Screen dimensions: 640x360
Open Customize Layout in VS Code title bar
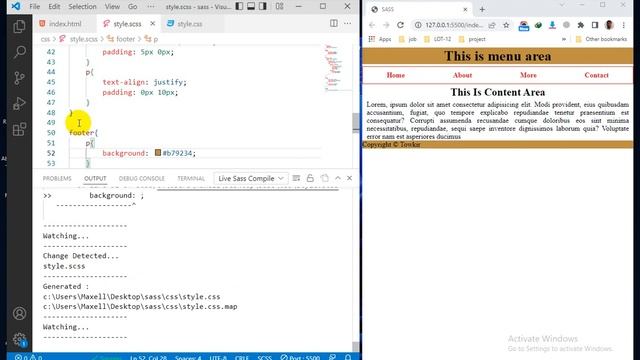(279, 6)
